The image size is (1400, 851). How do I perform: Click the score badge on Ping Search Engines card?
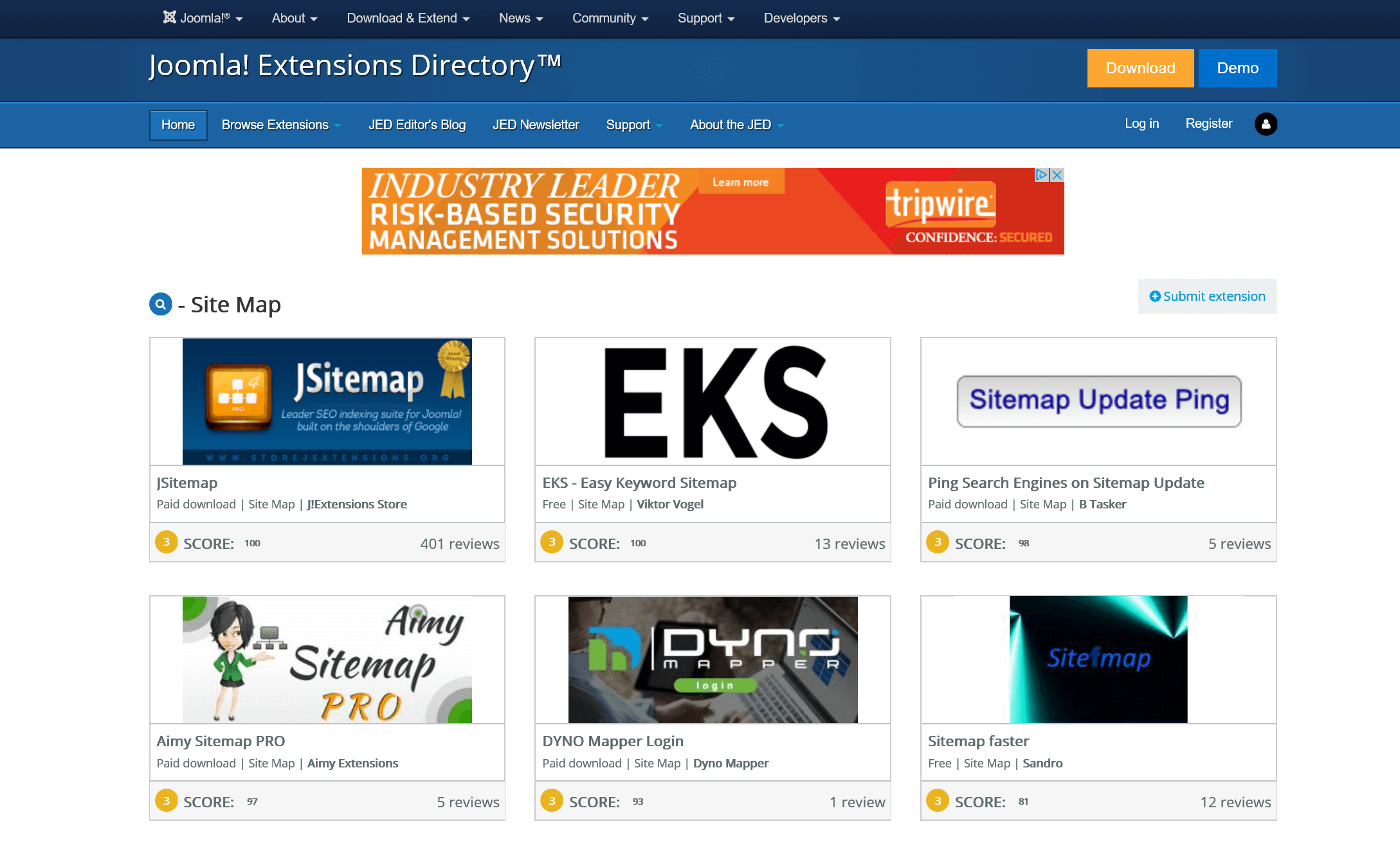pos(938,542)
